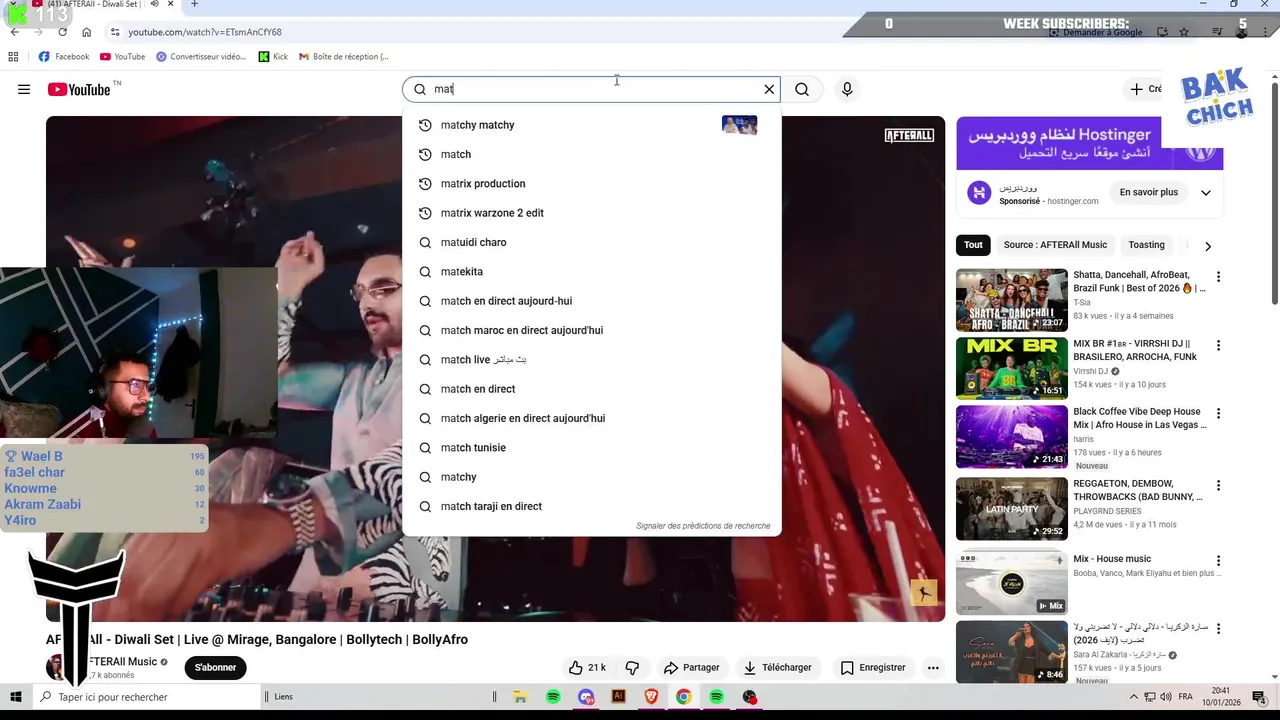Open menu for Shatta, Dancehall video
Screen dimensions: 1280x720
(1218, 277)
